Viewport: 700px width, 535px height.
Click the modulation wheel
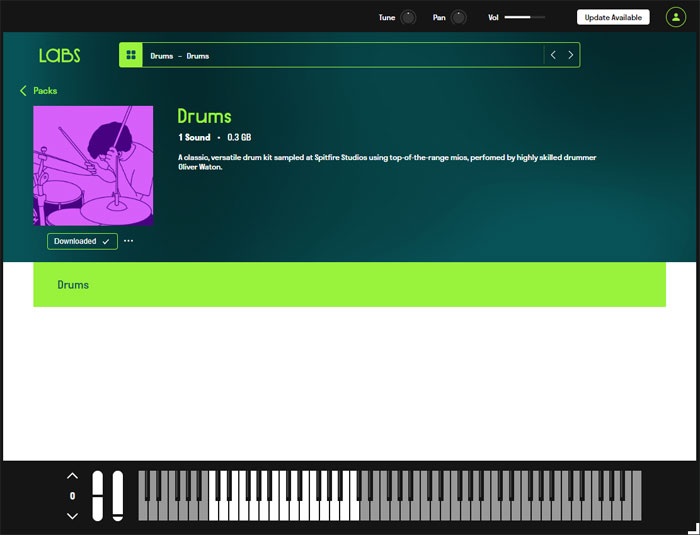[x=118, y=496]
